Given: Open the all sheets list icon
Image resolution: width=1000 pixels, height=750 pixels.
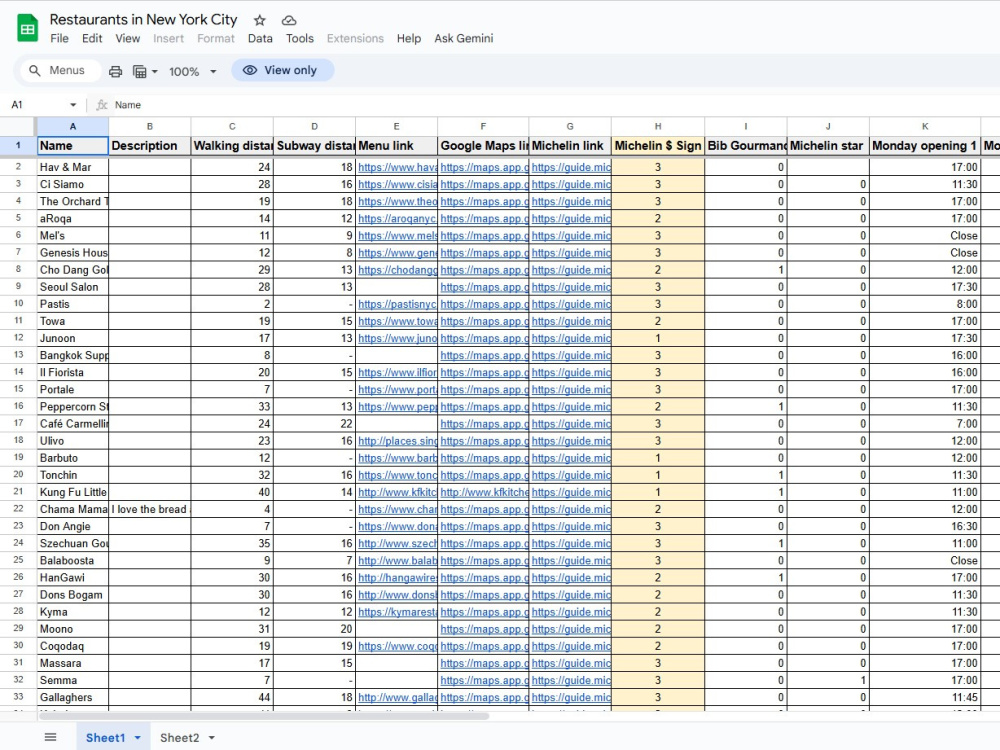Looking at the screenshot, I should point(50,737).
